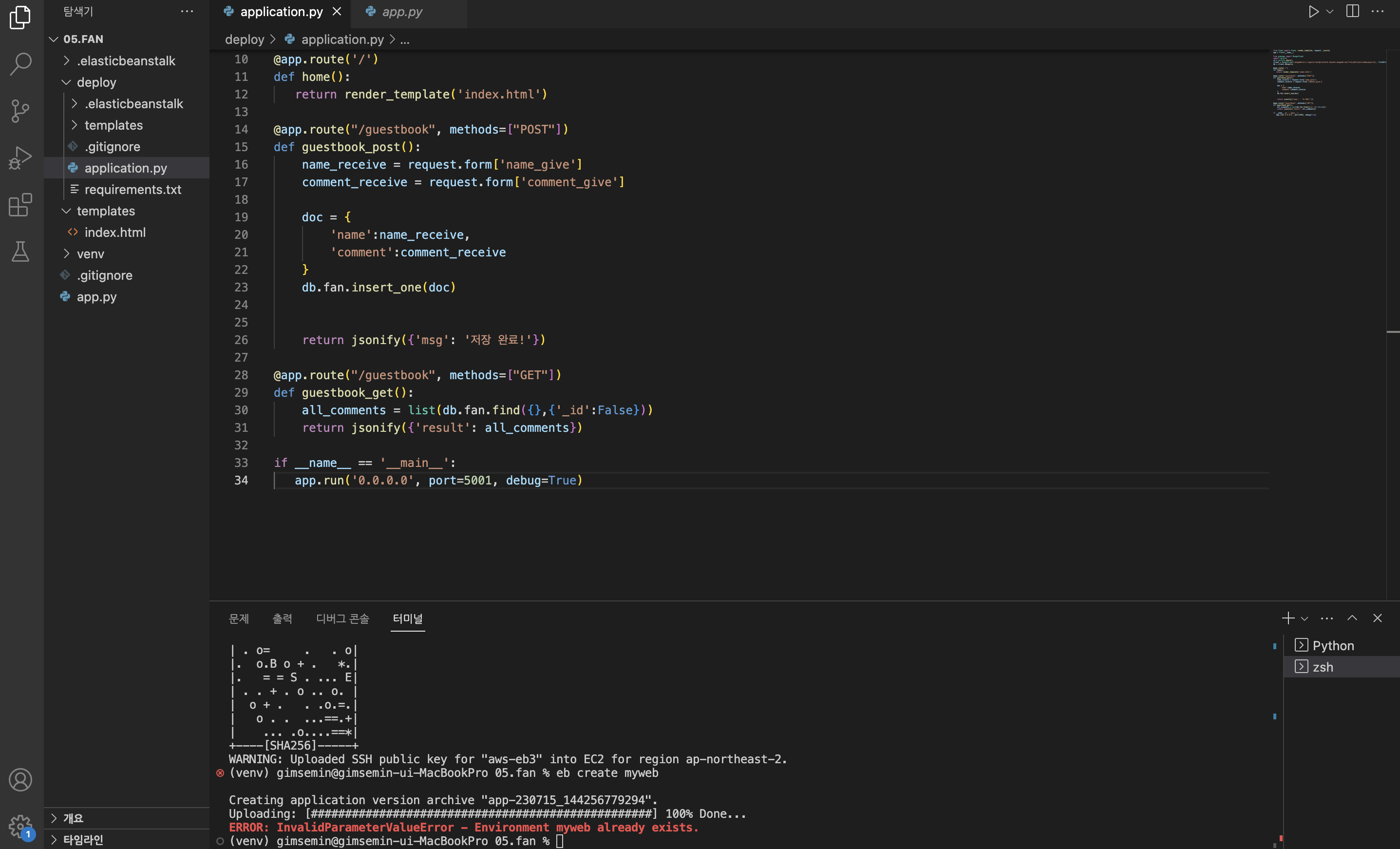The height and width of the screenshot is (849, 1400).
Task: Open the new terminal launch profile dropdown
Action: coord(1305,618)
